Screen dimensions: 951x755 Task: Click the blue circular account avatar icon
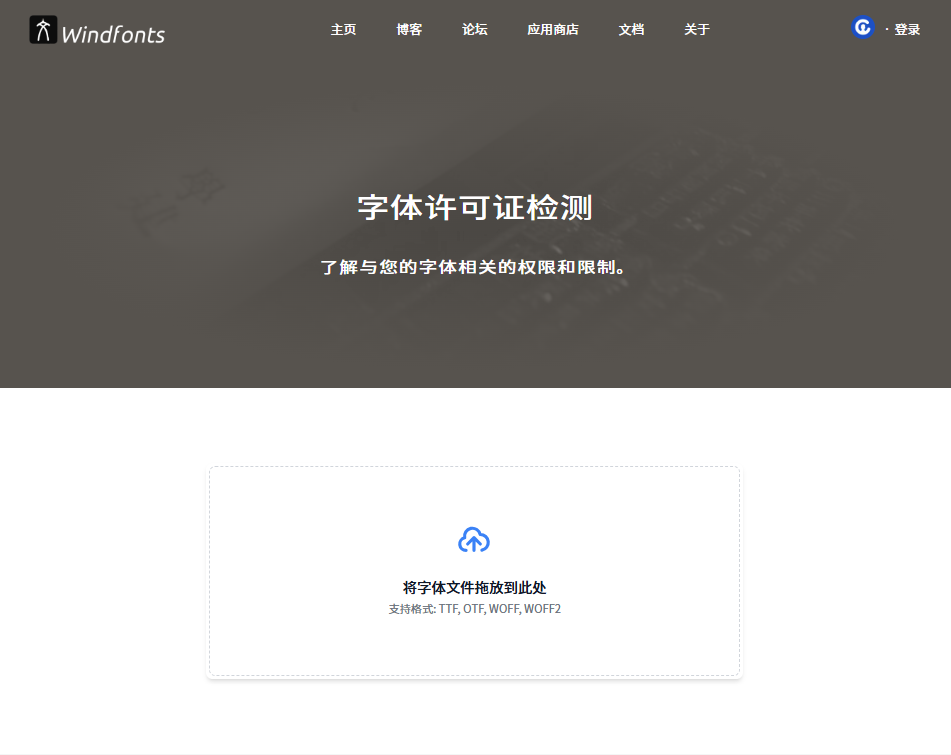click(x=862, y=28)
